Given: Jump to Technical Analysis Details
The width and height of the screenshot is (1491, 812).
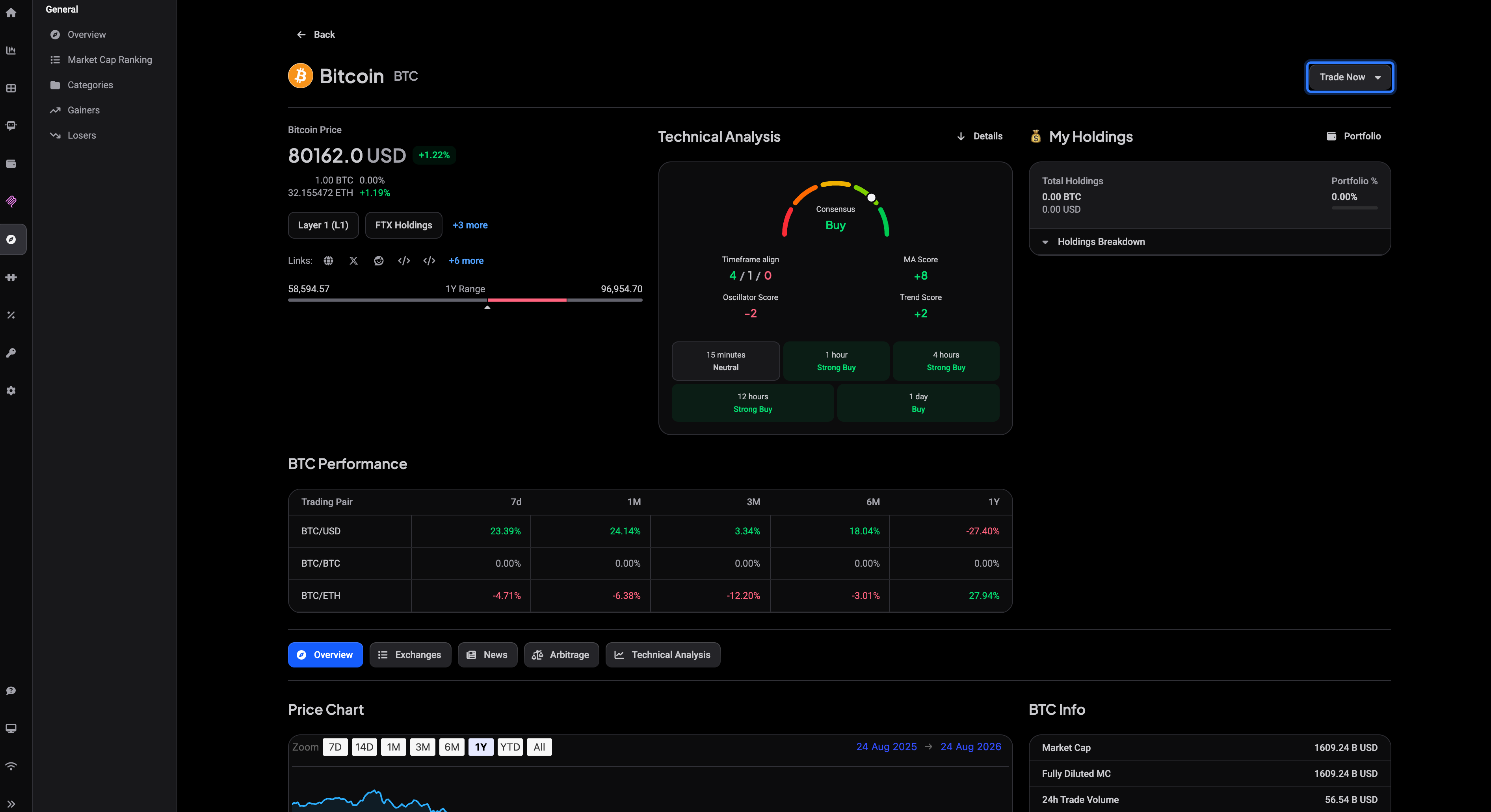Looking at the screenshot, I should coord(980,137).
